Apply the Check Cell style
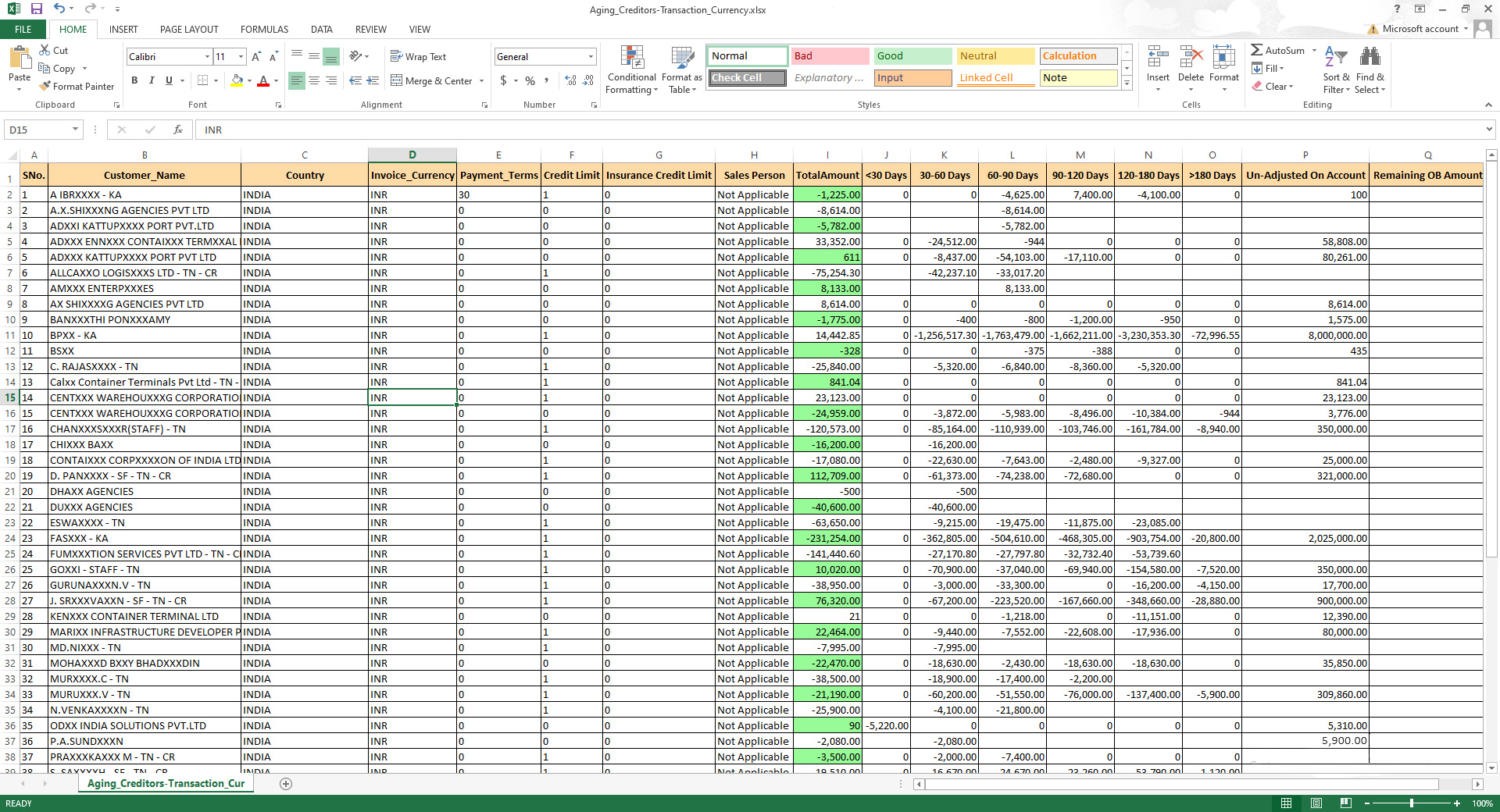 coord(747,78)
